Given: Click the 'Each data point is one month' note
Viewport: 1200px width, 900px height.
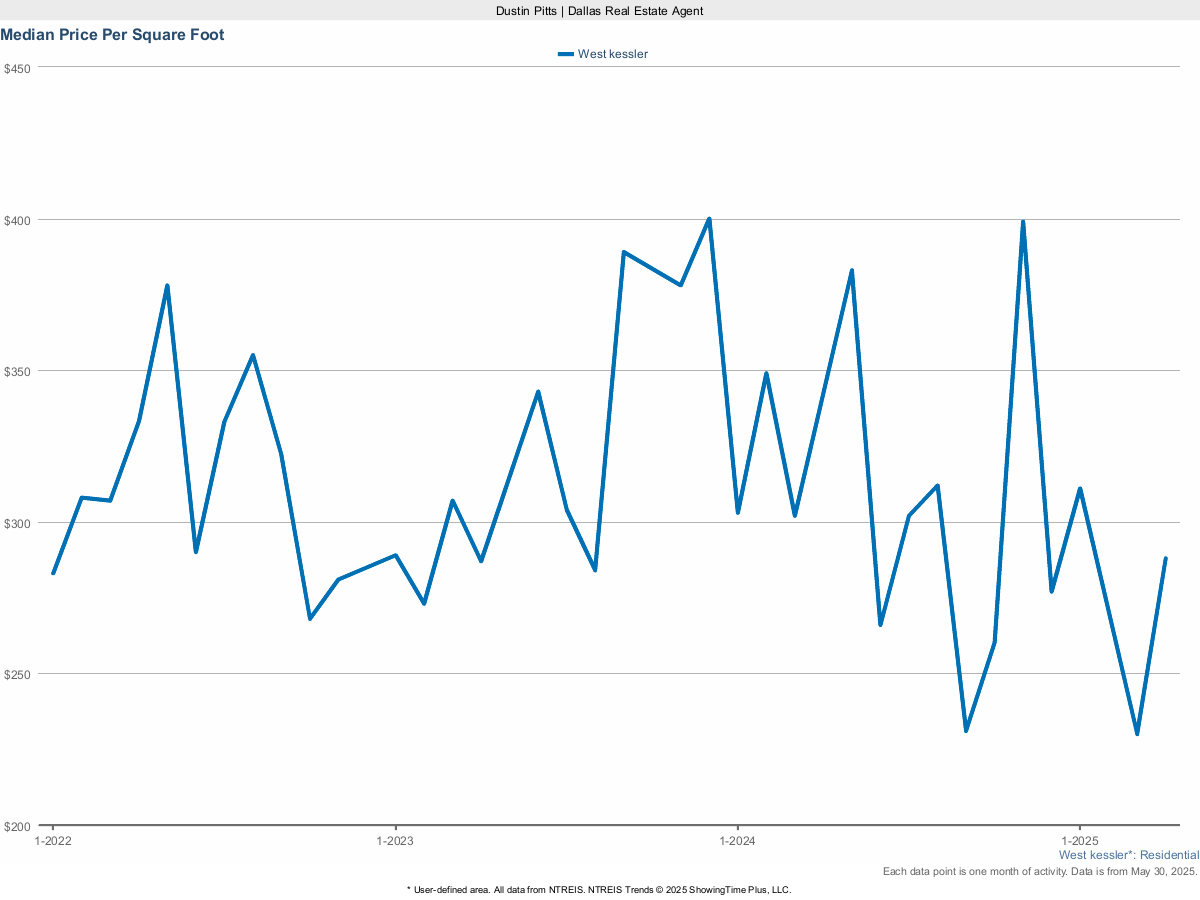Looking at the screenshot, I should point(1040,872).
